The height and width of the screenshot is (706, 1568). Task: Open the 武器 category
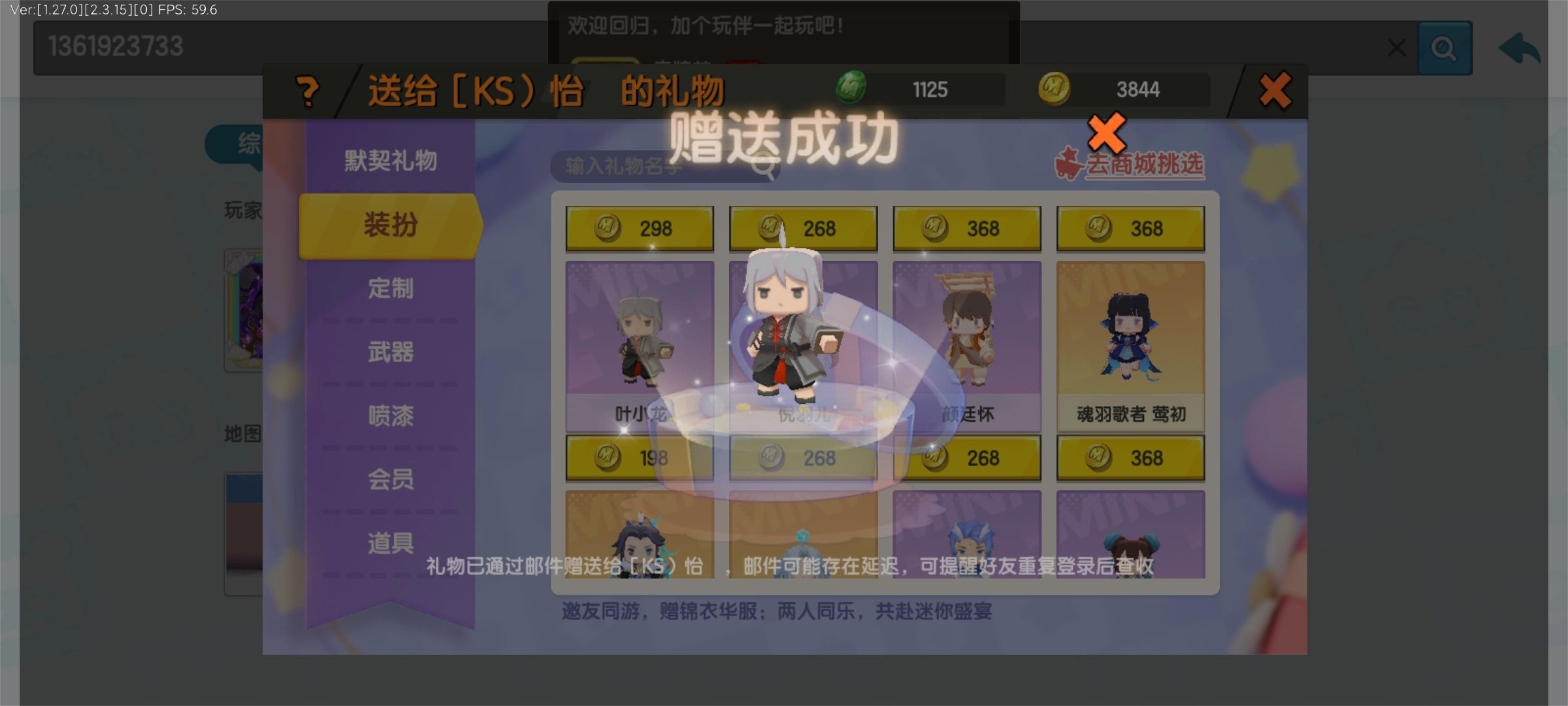[x=390, y=352]
